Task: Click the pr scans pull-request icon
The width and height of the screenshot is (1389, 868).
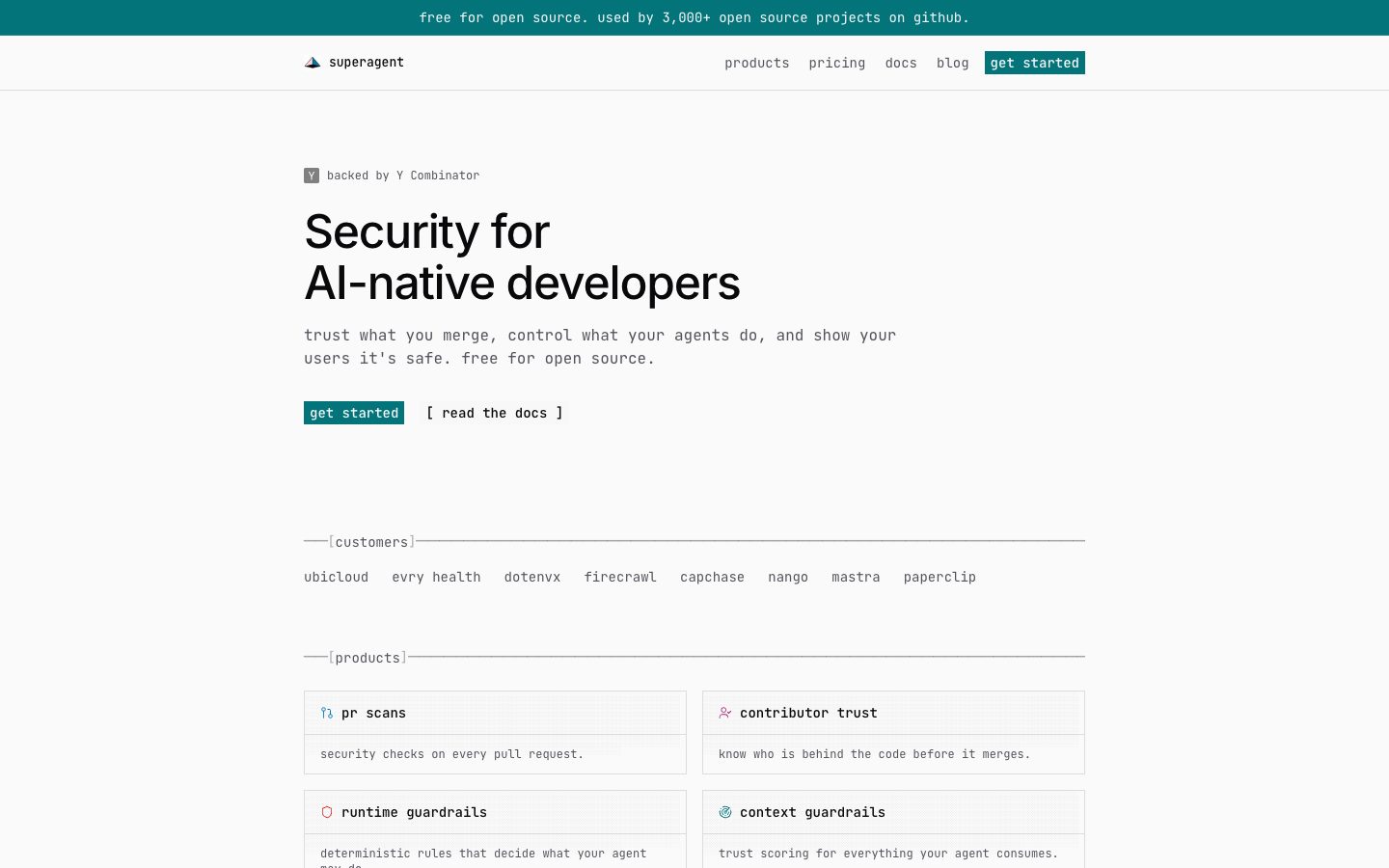Action: coord(327,714)
